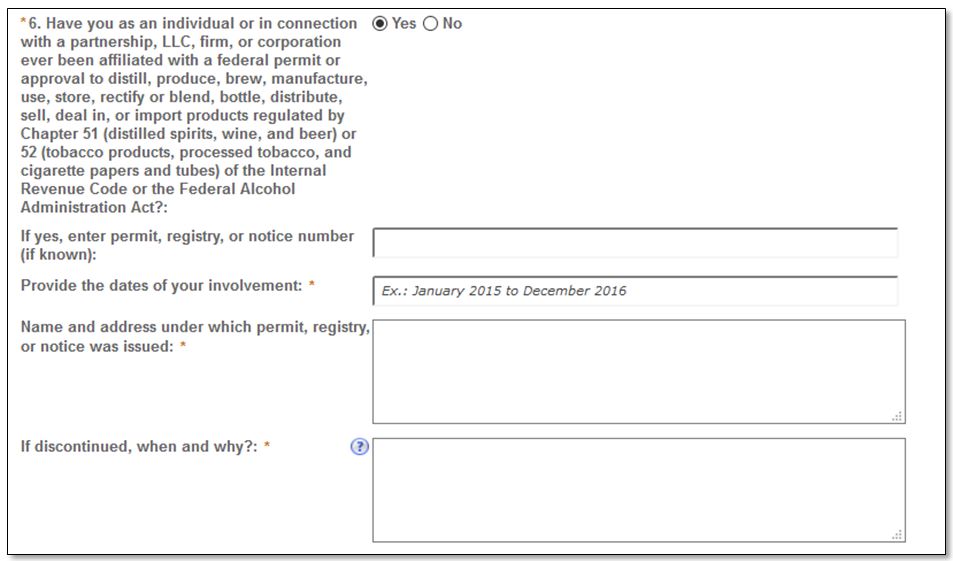The width and height of the screenshot is (953, 561).
Task: Click the "Yes" label text
Action: [404, 24]
